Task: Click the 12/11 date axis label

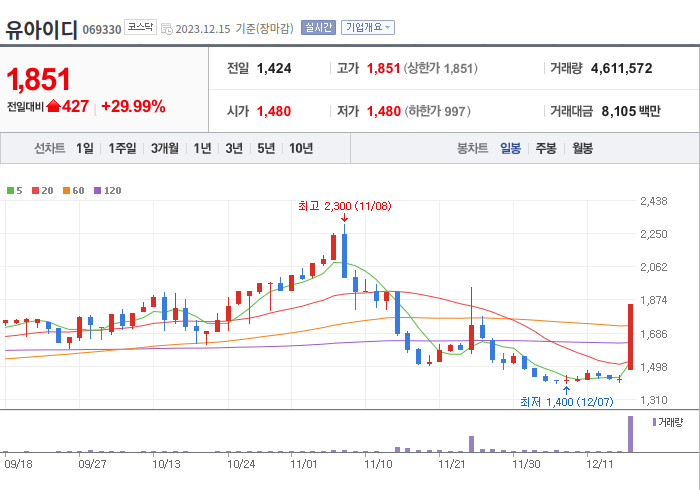Action: [600, 464]
